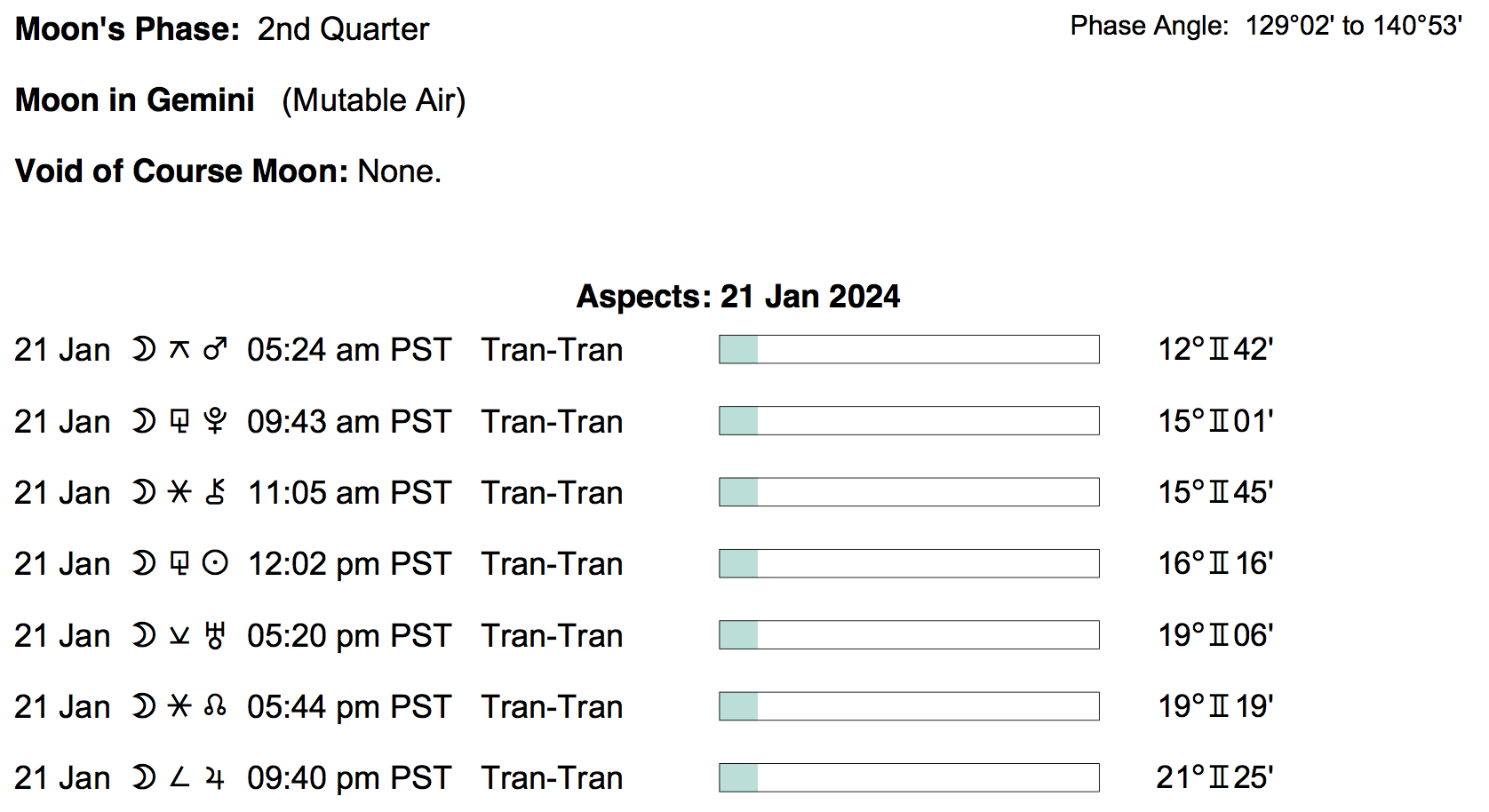Click the Pluto glyph in the 09:43 am aspect

pyautogui.click(x=215, y=420)
